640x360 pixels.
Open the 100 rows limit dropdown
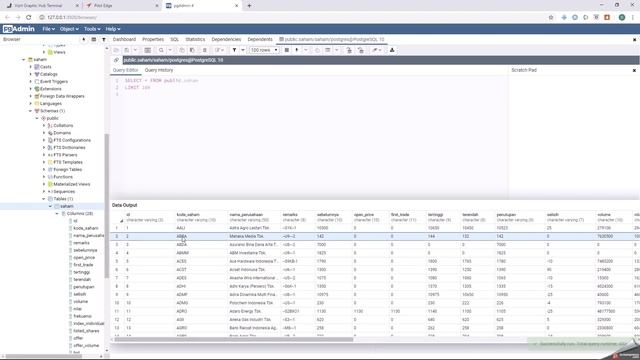(264, 50)
